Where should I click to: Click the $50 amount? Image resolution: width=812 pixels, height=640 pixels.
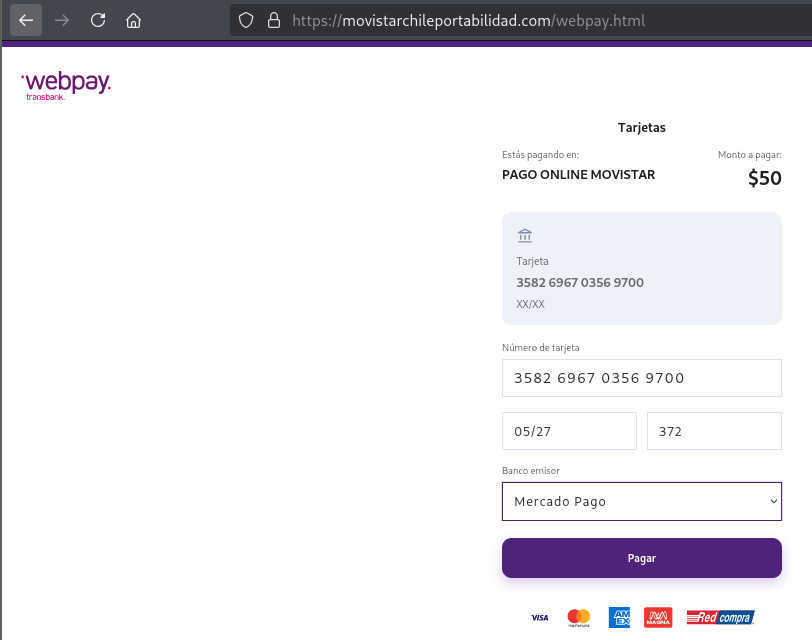click(764, 178)
